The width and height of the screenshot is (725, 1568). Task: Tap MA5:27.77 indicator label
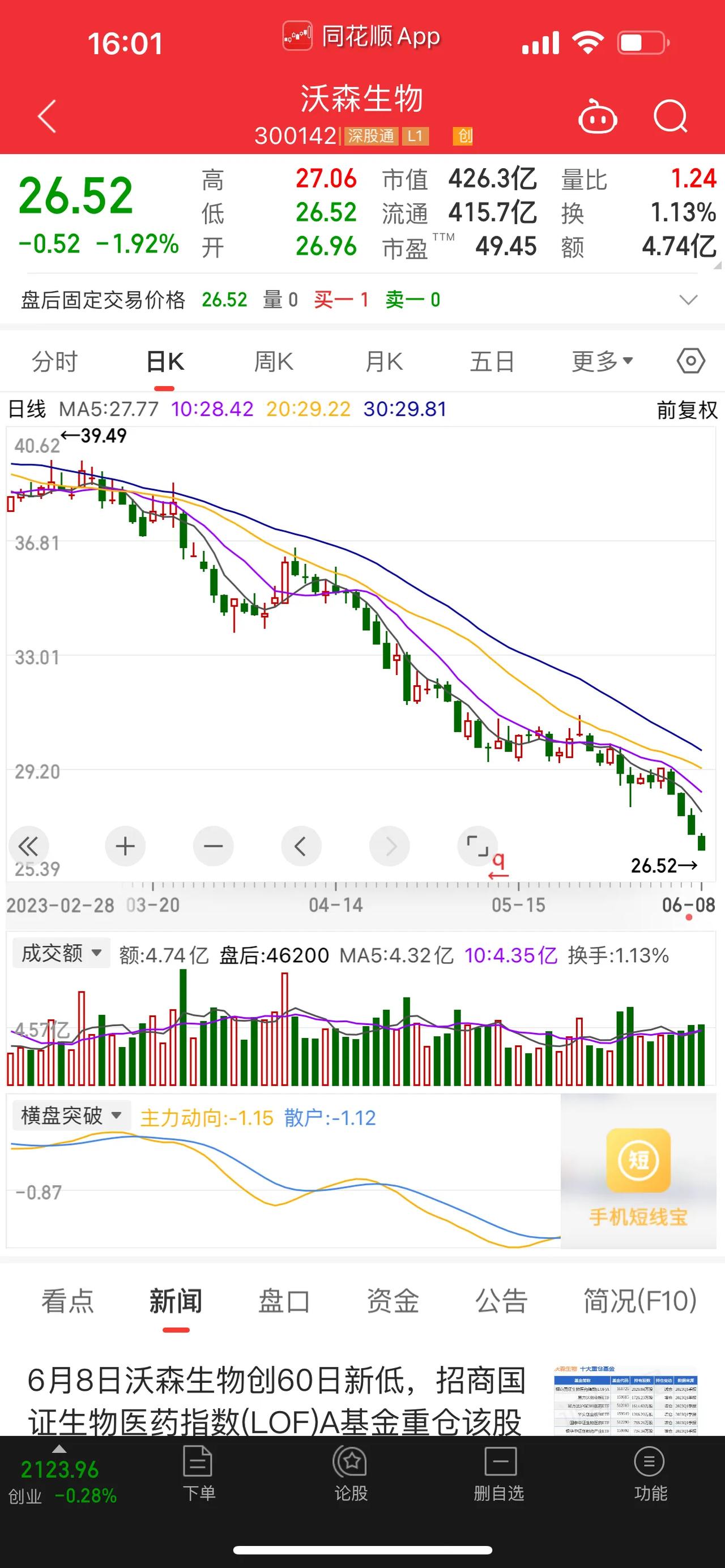(108, 409)
